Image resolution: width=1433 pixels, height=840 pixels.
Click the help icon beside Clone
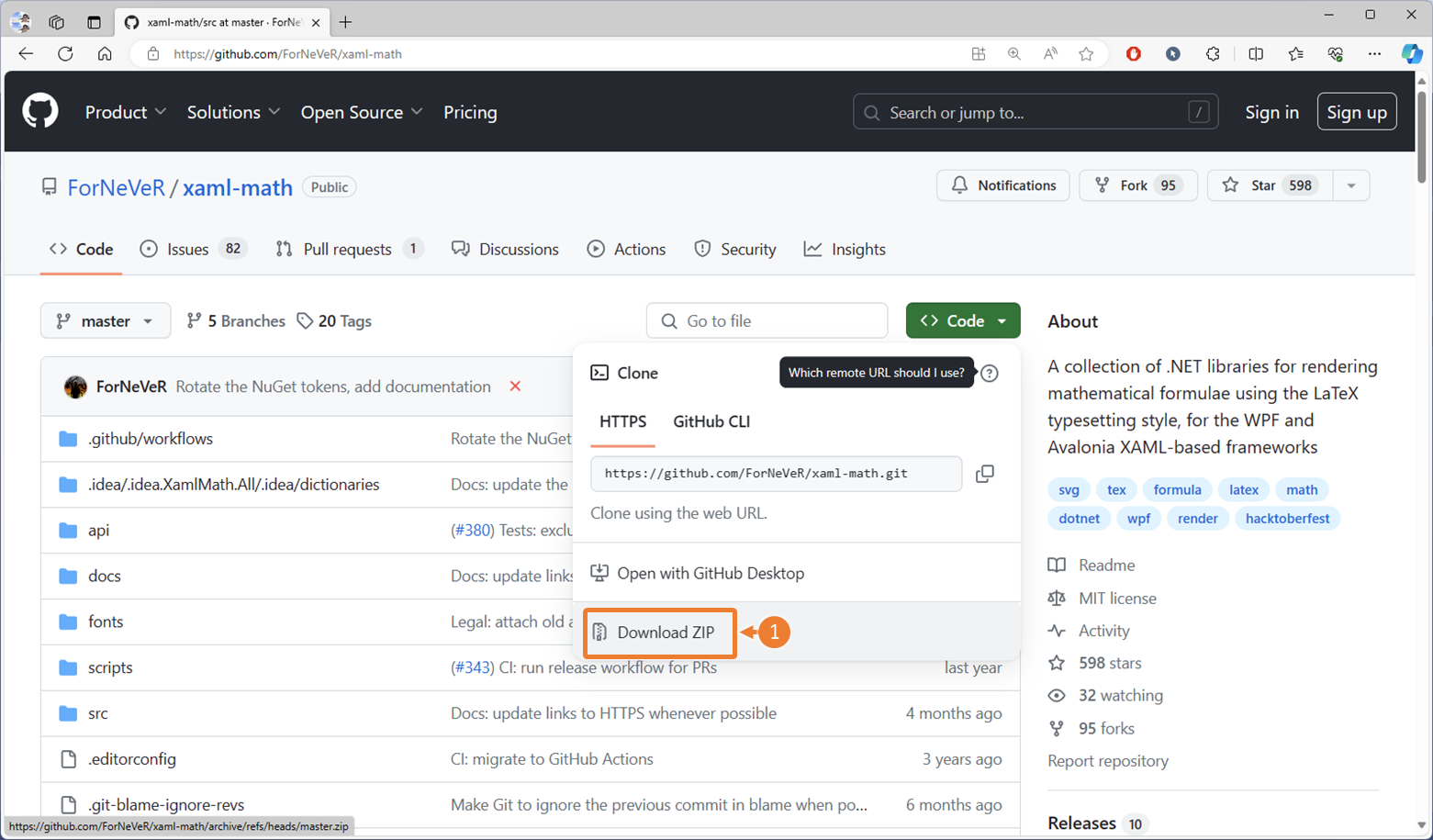(989, 373)
